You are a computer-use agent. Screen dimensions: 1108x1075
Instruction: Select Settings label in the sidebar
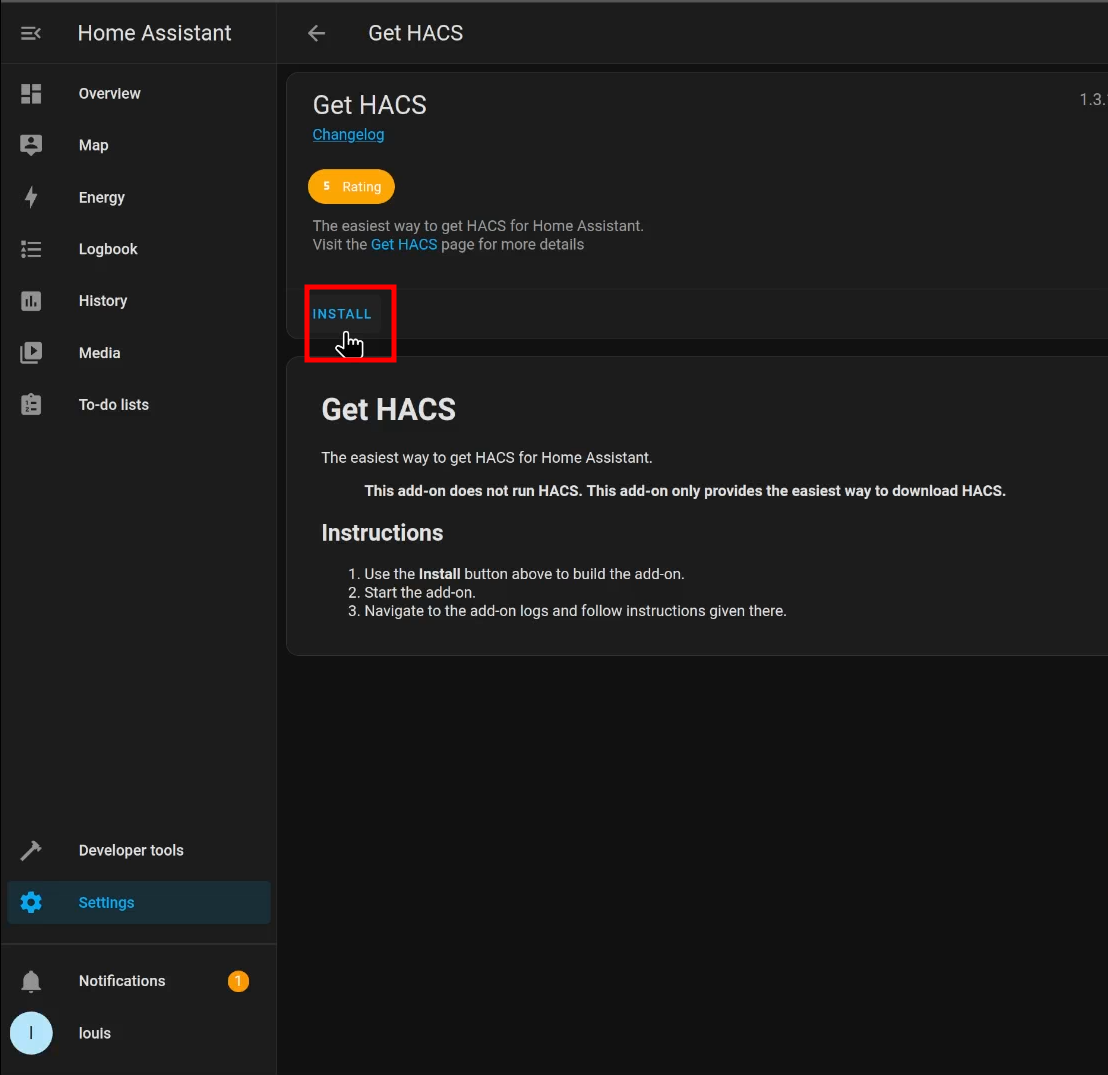[x=107, y=903]
